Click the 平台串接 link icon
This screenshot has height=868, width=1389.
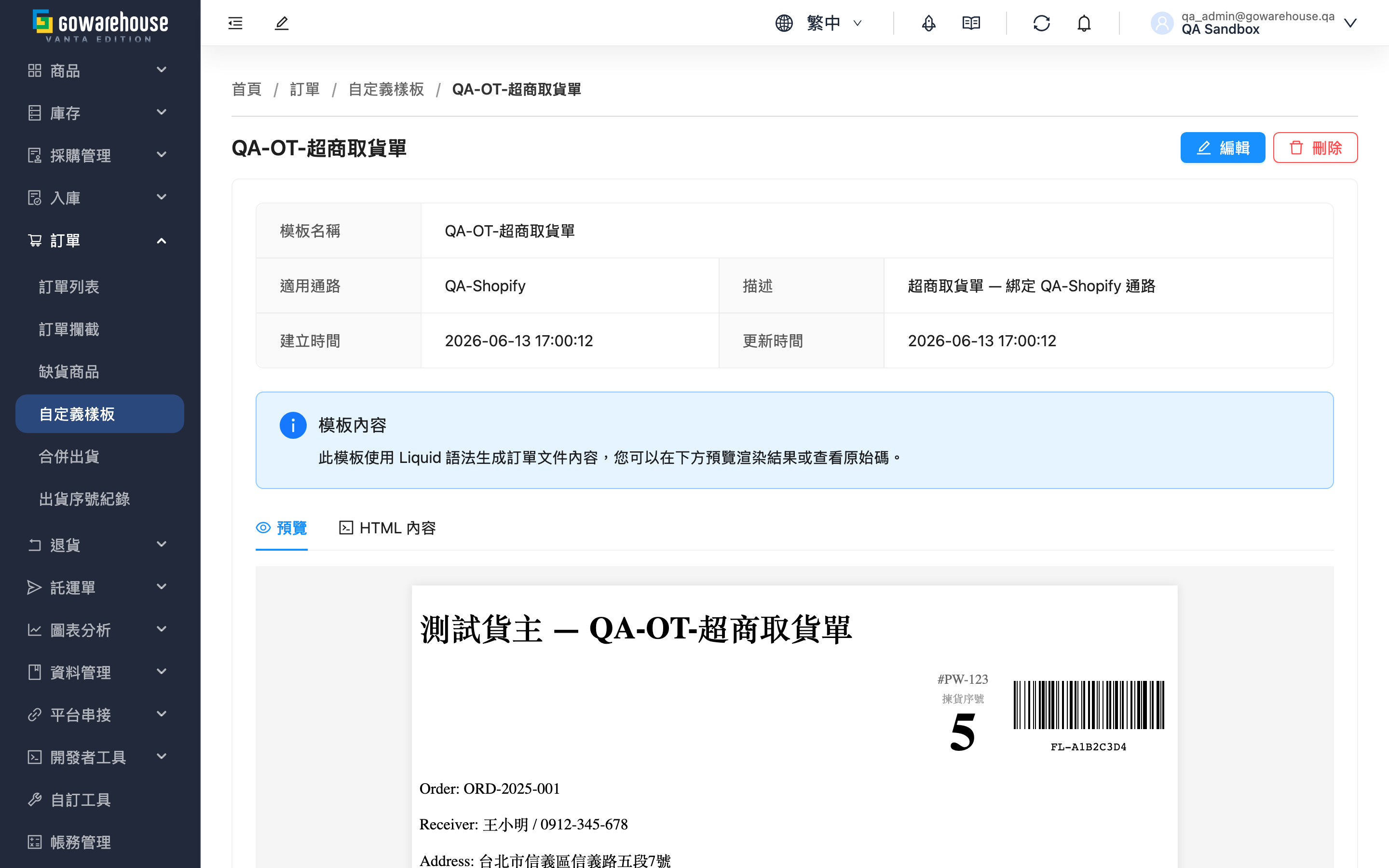click(34, 714)
